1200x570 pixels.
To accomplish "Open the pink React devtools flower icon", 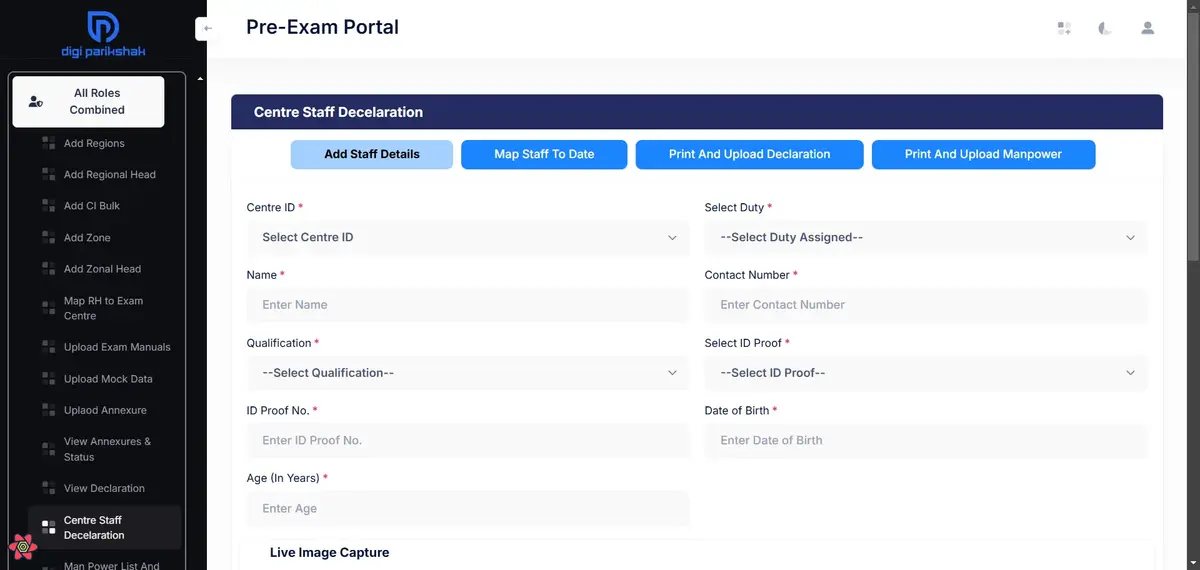I will point(23,547).
